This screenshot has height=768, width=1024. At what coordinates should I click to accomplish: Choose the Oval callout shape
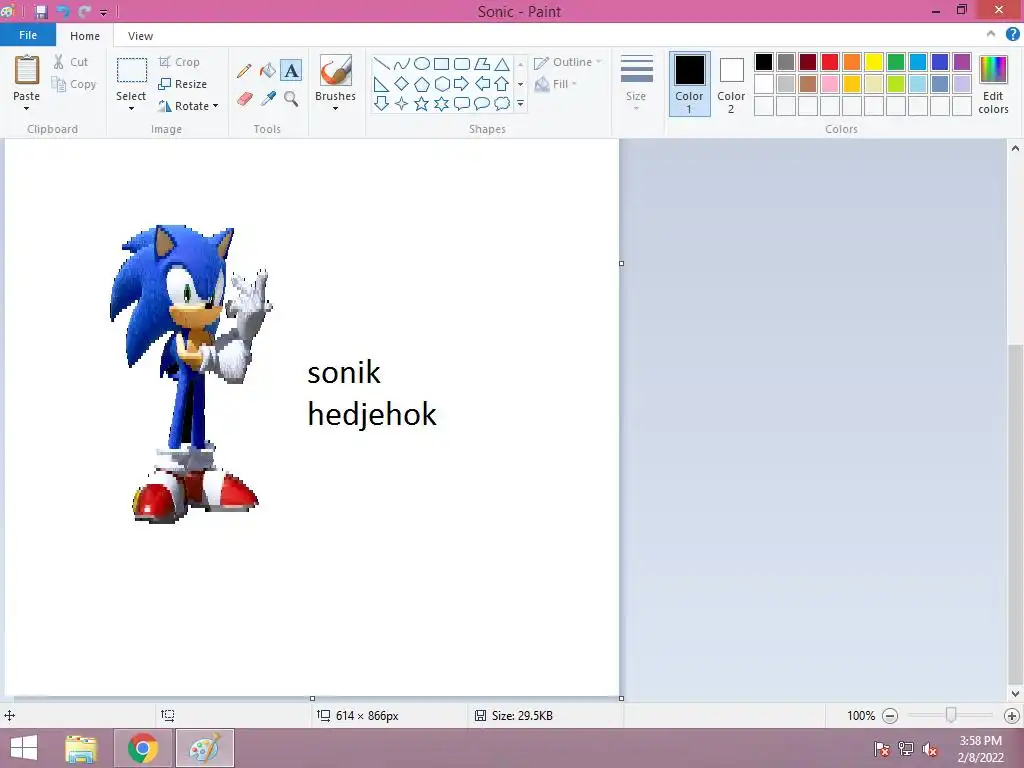[x=482, y=103]
